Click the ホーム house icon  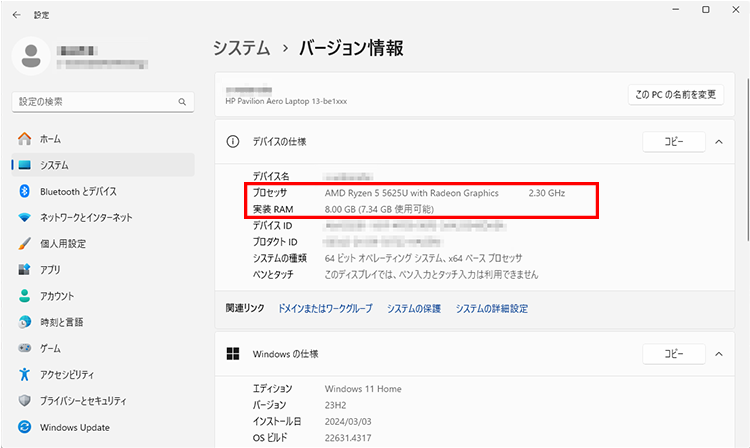coord(24,139)
